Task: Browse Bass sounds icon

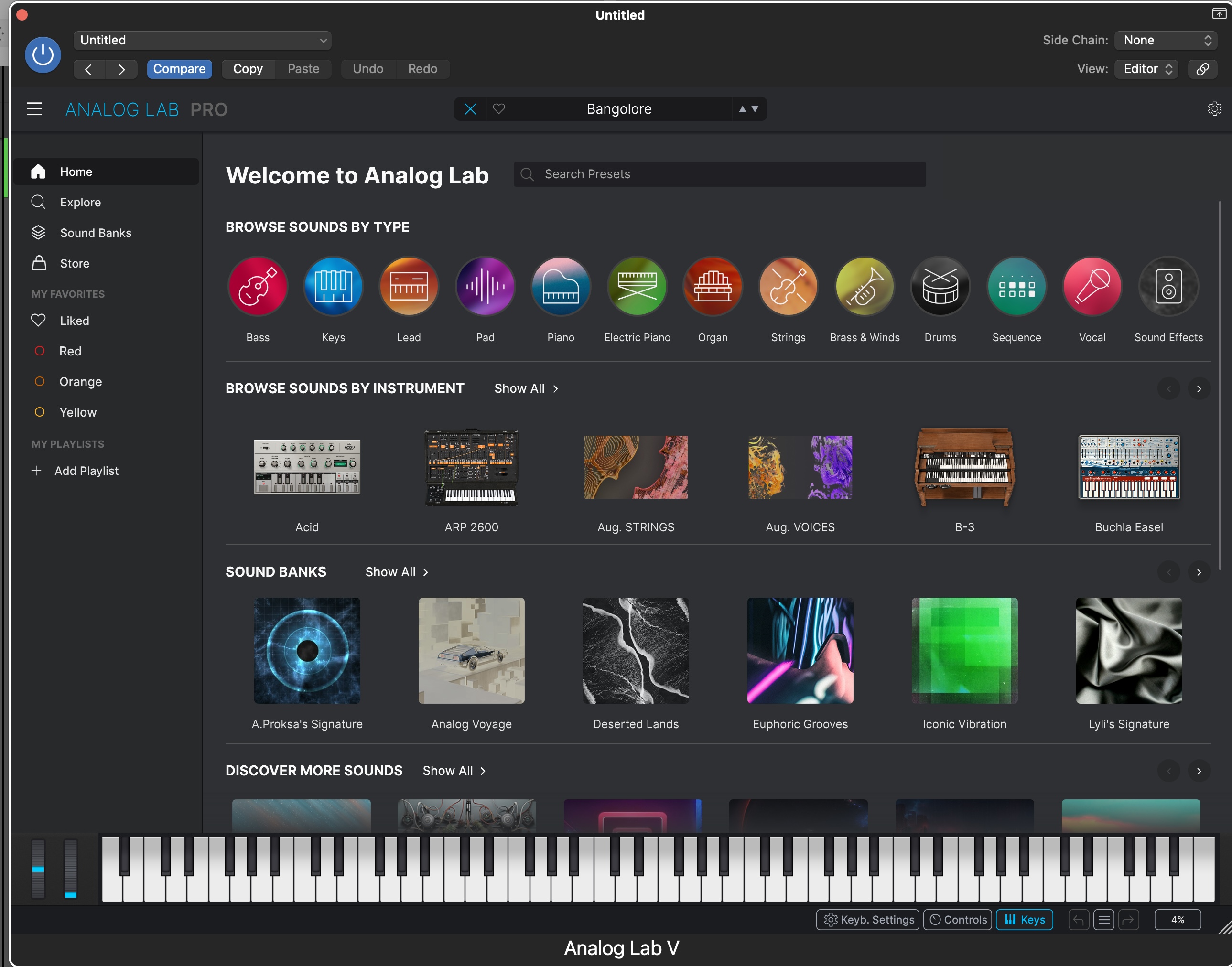Action: click(258, 287)
